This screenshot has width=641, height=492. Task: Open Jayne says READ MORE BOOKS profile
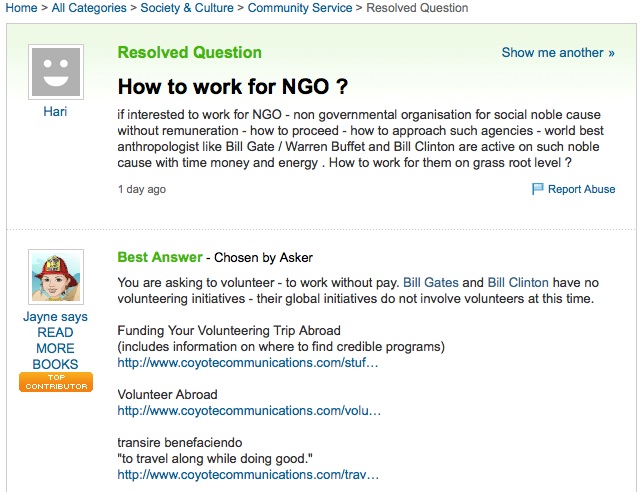tap(55, 340)
